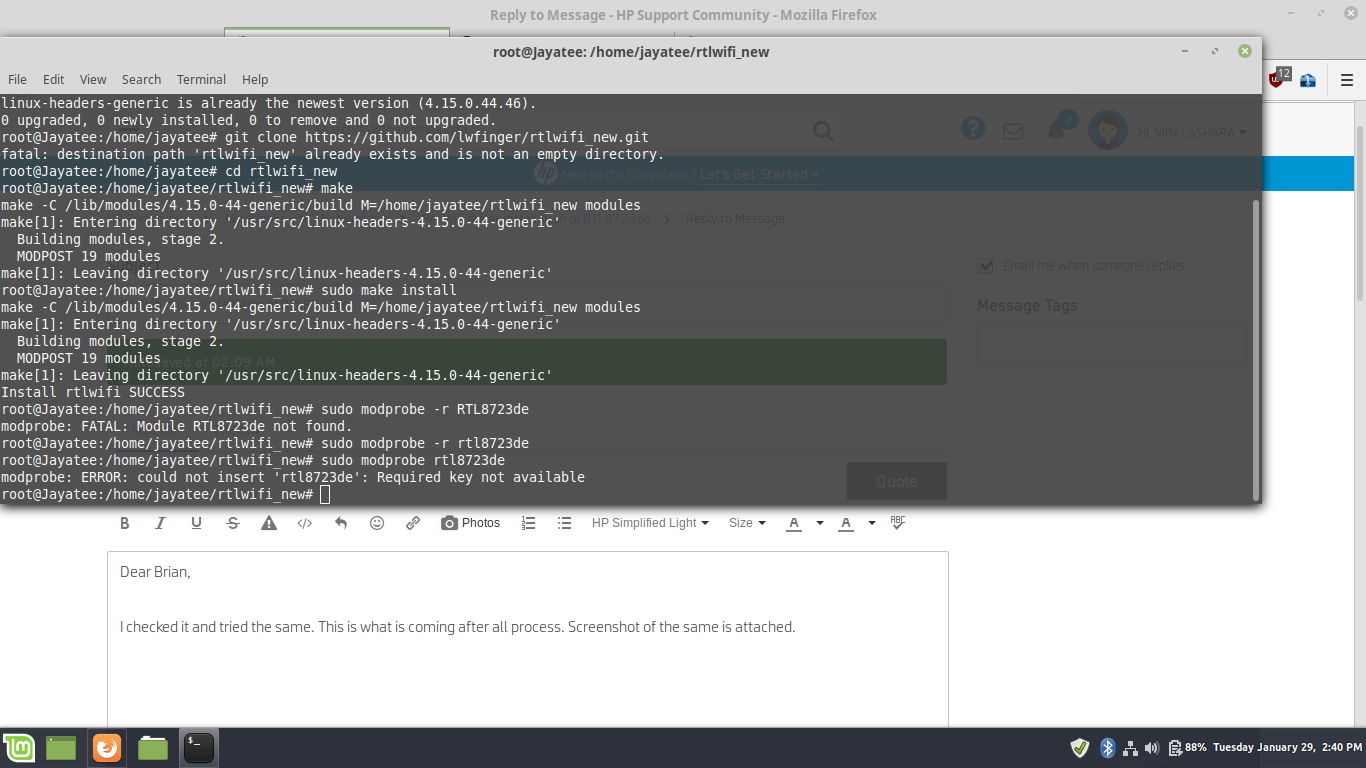Click inside the message body text area
Image resolution: width=1366 pixels, height=768 pixels.
[527, 670]
